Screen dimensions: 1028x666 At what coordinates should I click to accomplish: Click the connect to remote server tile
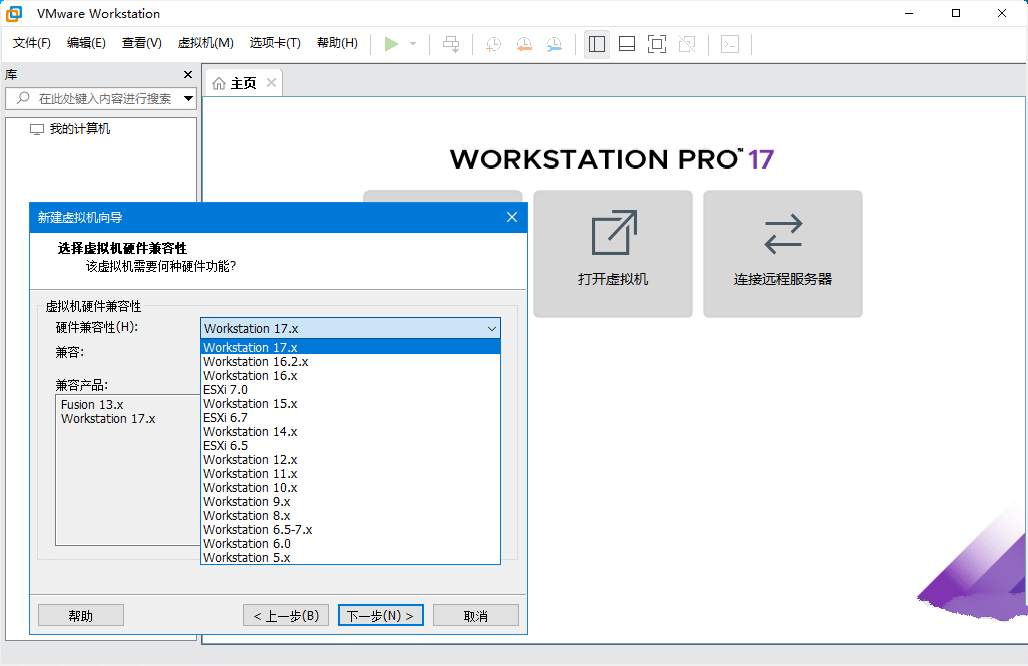click(x=783, y=254)
